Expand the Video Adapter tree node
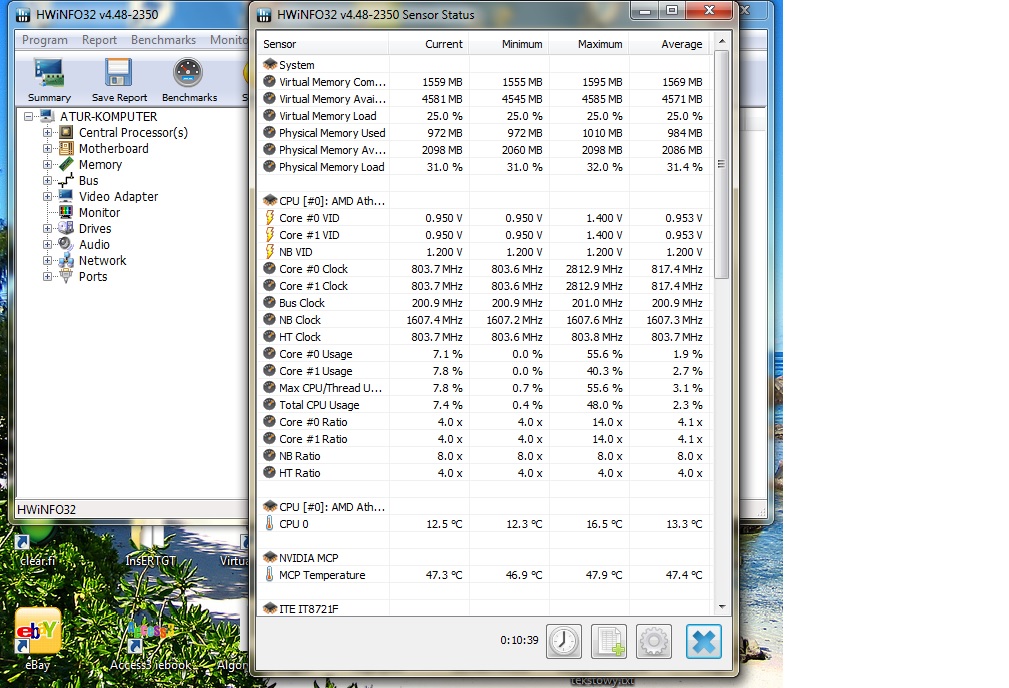 click(47, 196)
